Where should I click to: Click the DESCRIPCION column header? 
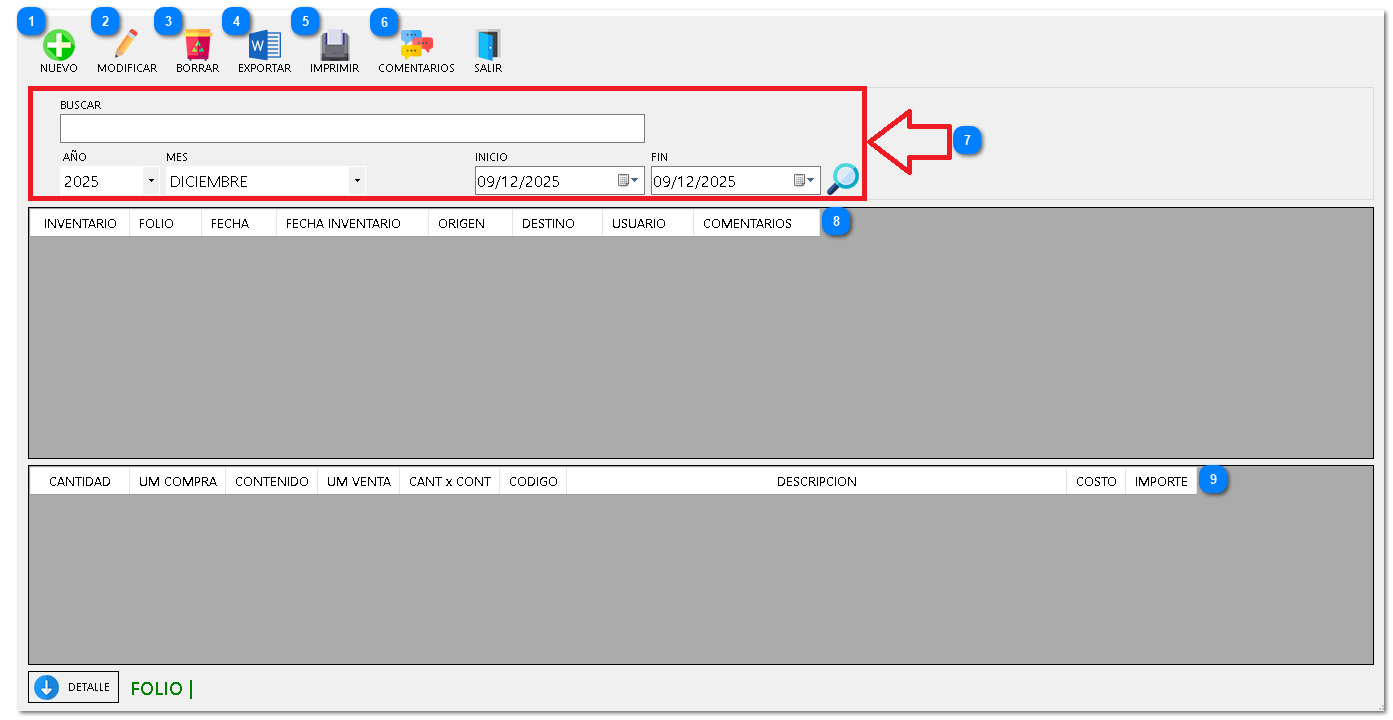pyautogui.click(x=816, y=482)
